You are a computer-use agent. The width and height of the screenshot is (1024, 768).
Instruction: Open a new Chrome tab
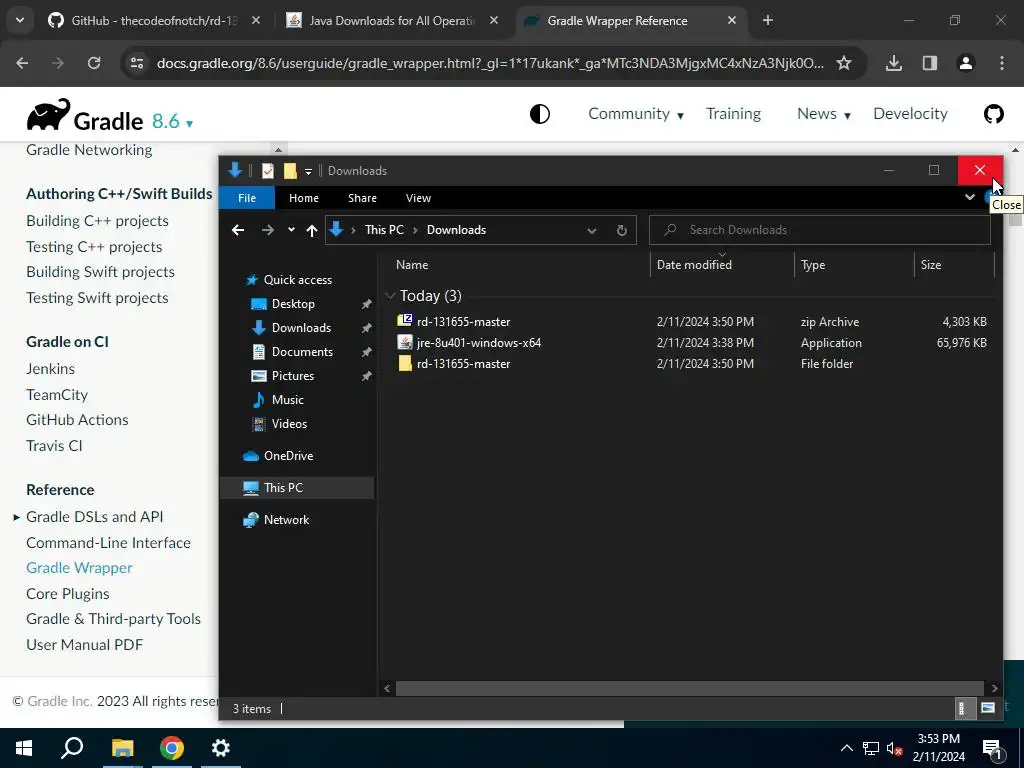coord(767,21)
